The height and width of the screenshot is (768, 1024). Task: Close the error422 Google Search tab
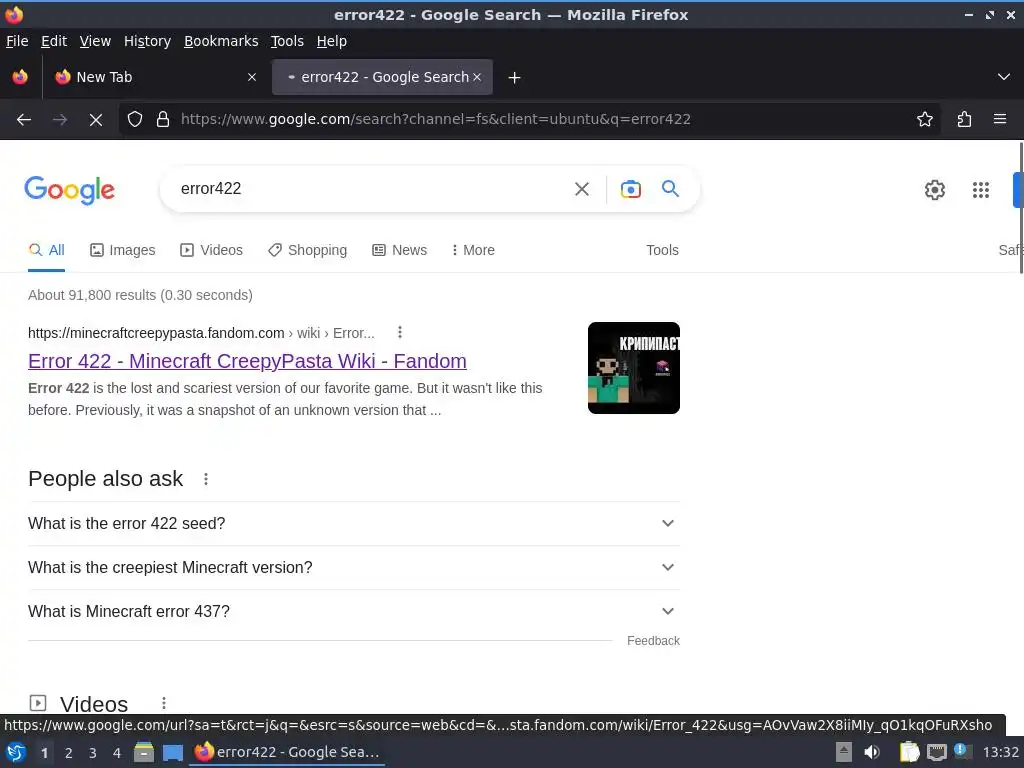pos(477,77)
